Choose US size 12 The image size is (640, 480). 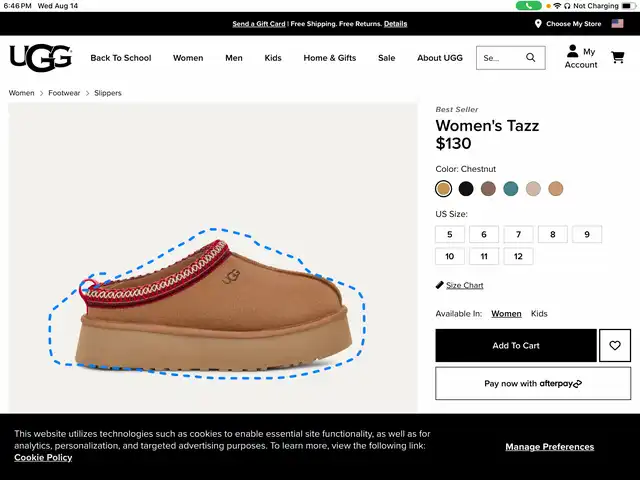click(x=518, y=257)
